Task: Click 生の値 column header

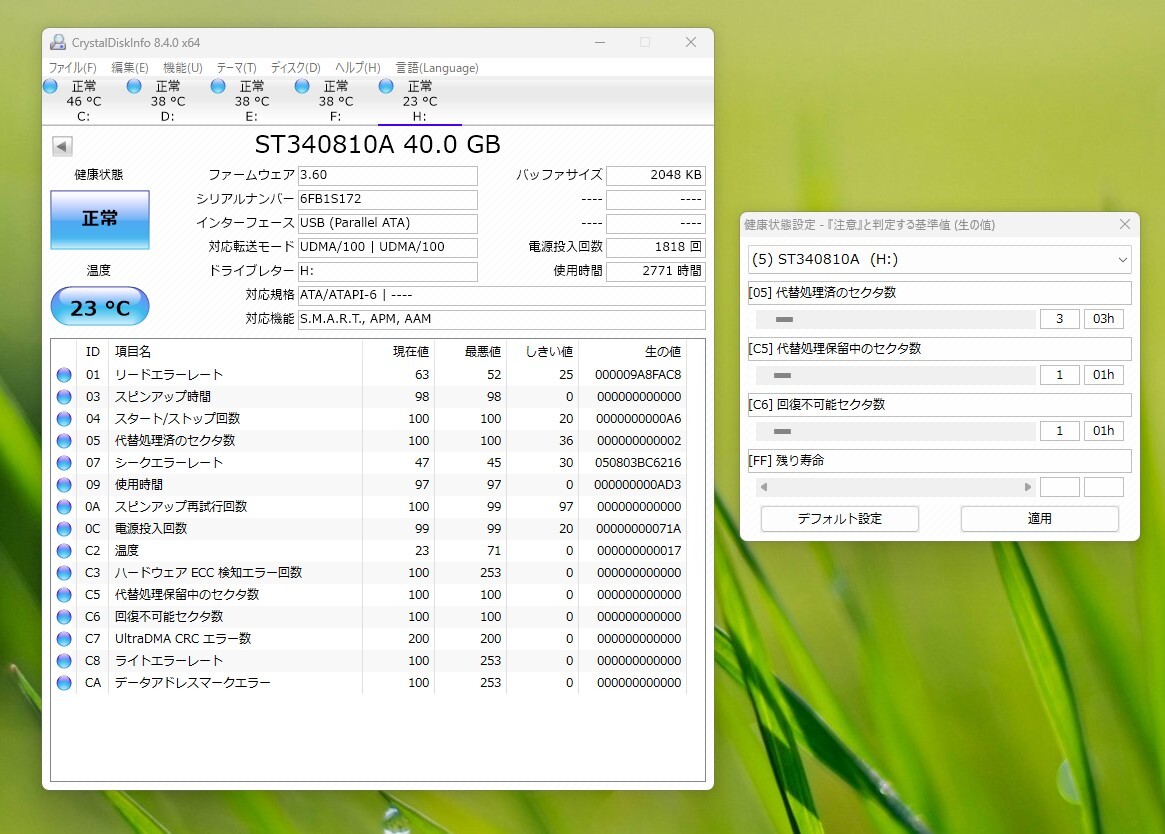Action: click(663, 352)
